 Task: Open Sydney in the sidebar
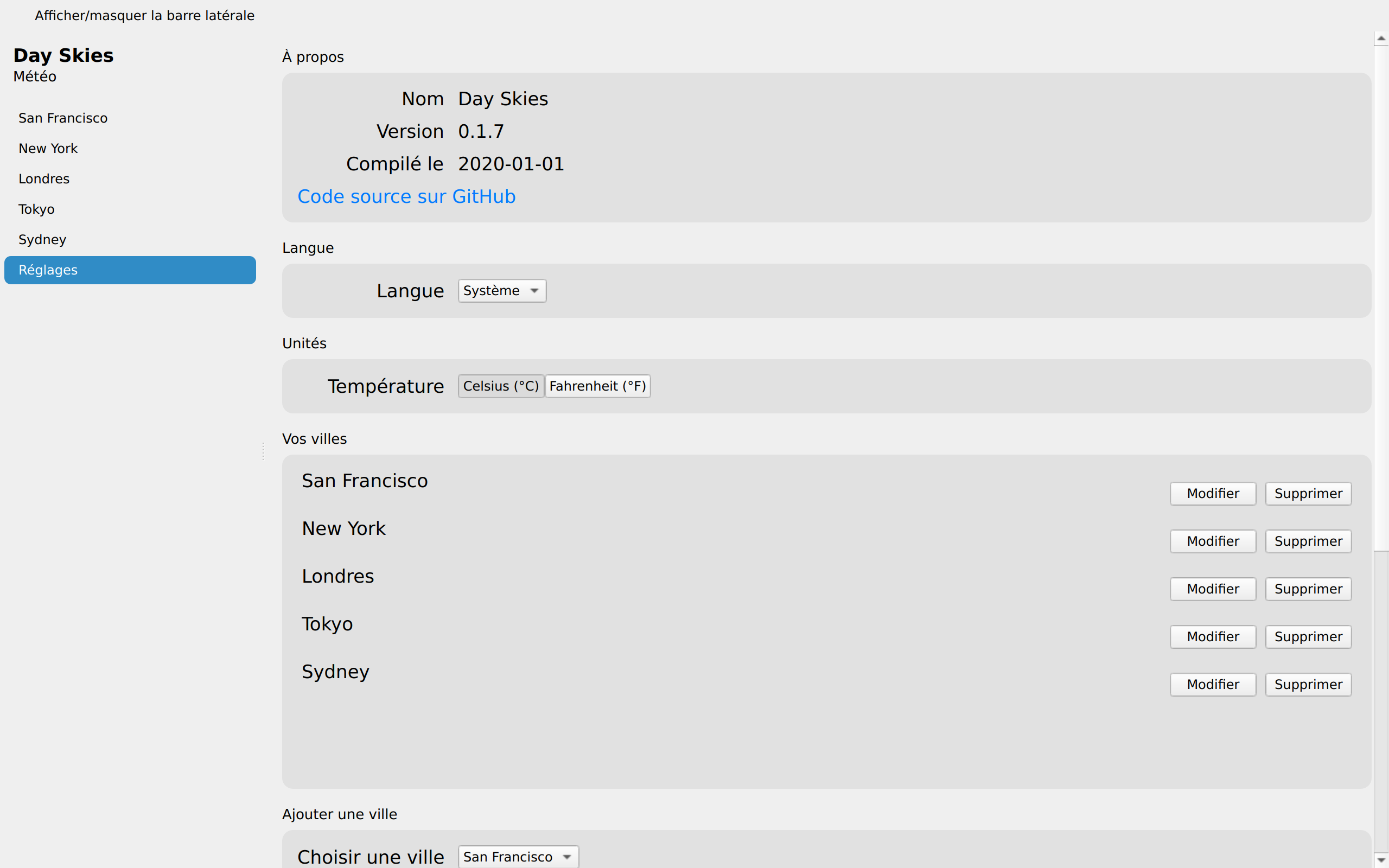(130, 239)
